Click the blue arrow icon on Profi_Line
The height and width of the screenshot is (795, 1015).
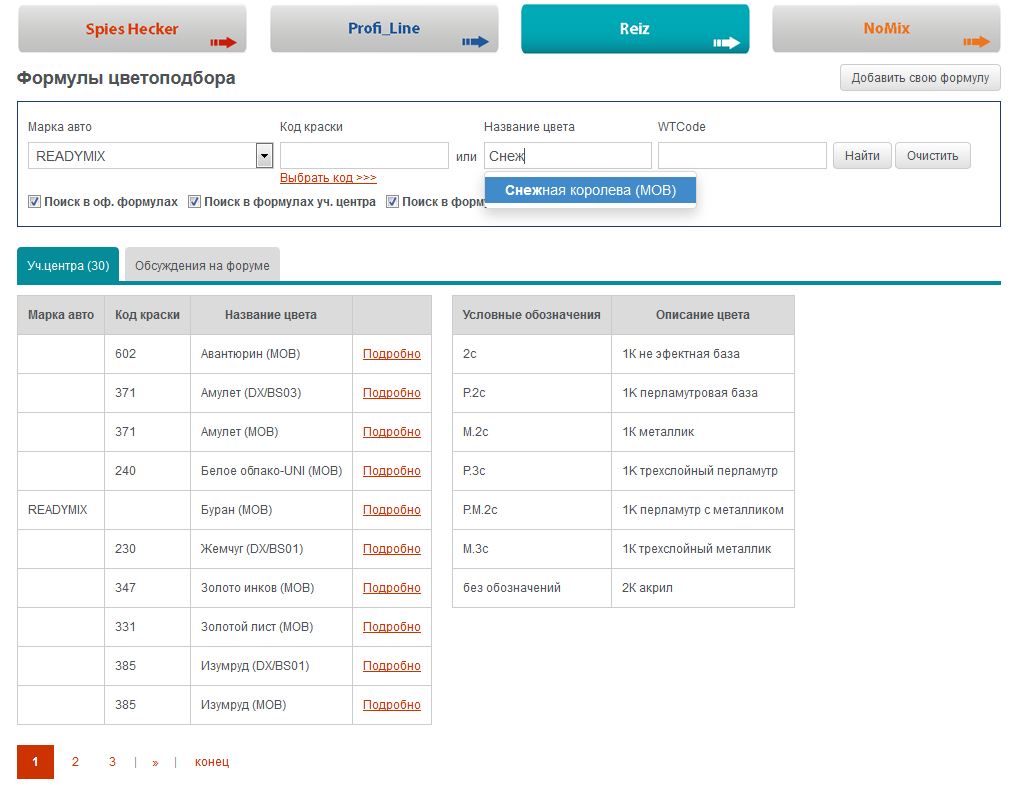click(475, 42)
